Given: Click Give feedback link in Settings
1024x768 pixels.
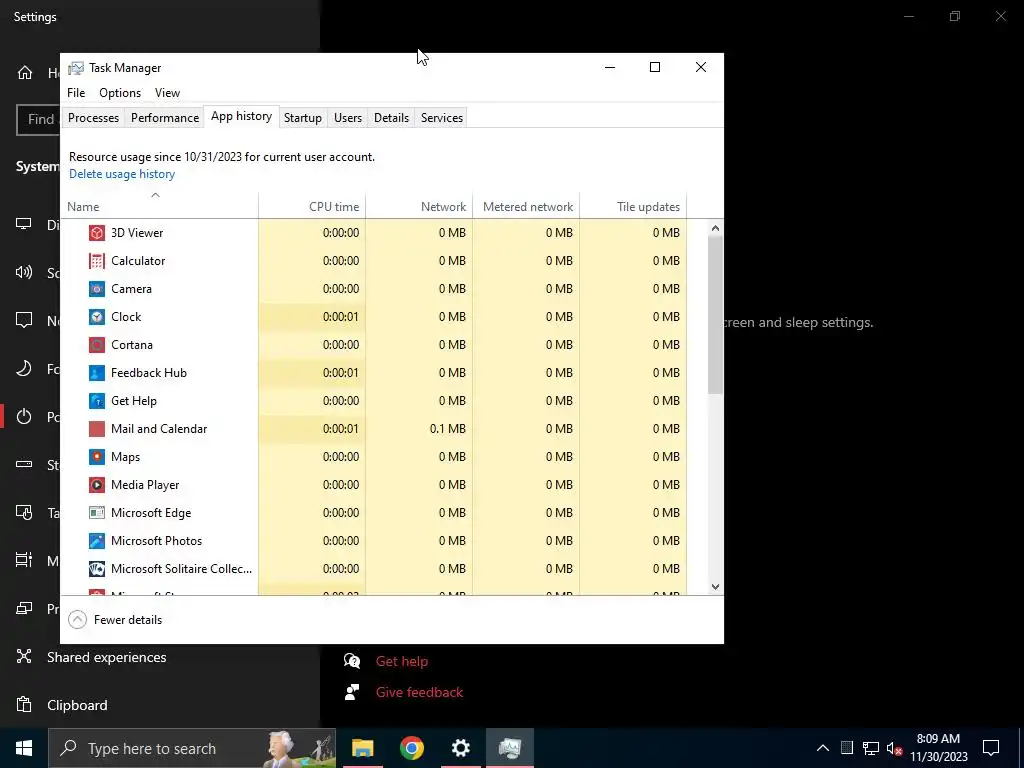Looking at the screenshot, I should [x=419, y=692].
